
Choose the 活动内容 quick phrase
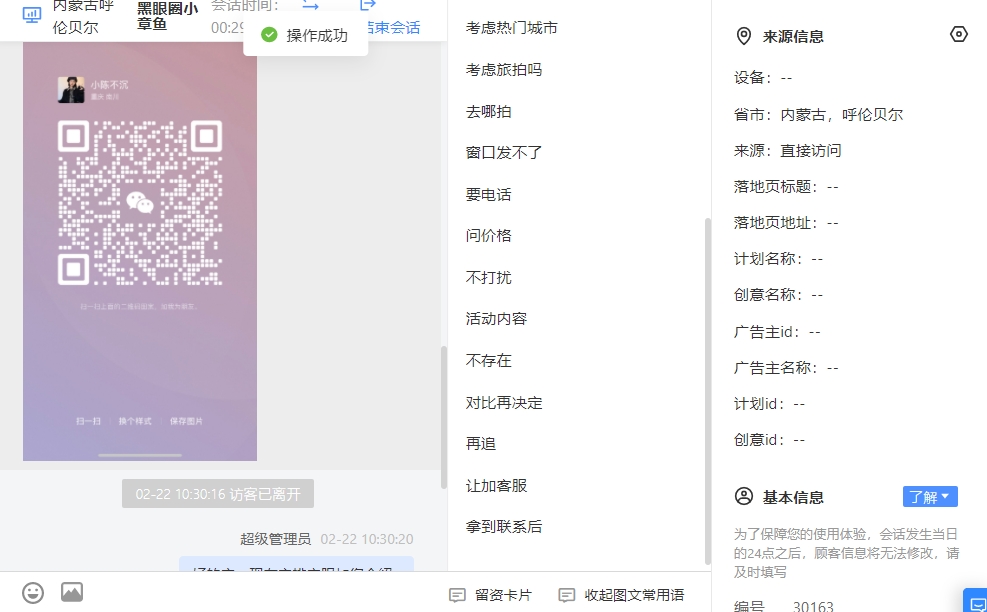[x=496, y=319]
